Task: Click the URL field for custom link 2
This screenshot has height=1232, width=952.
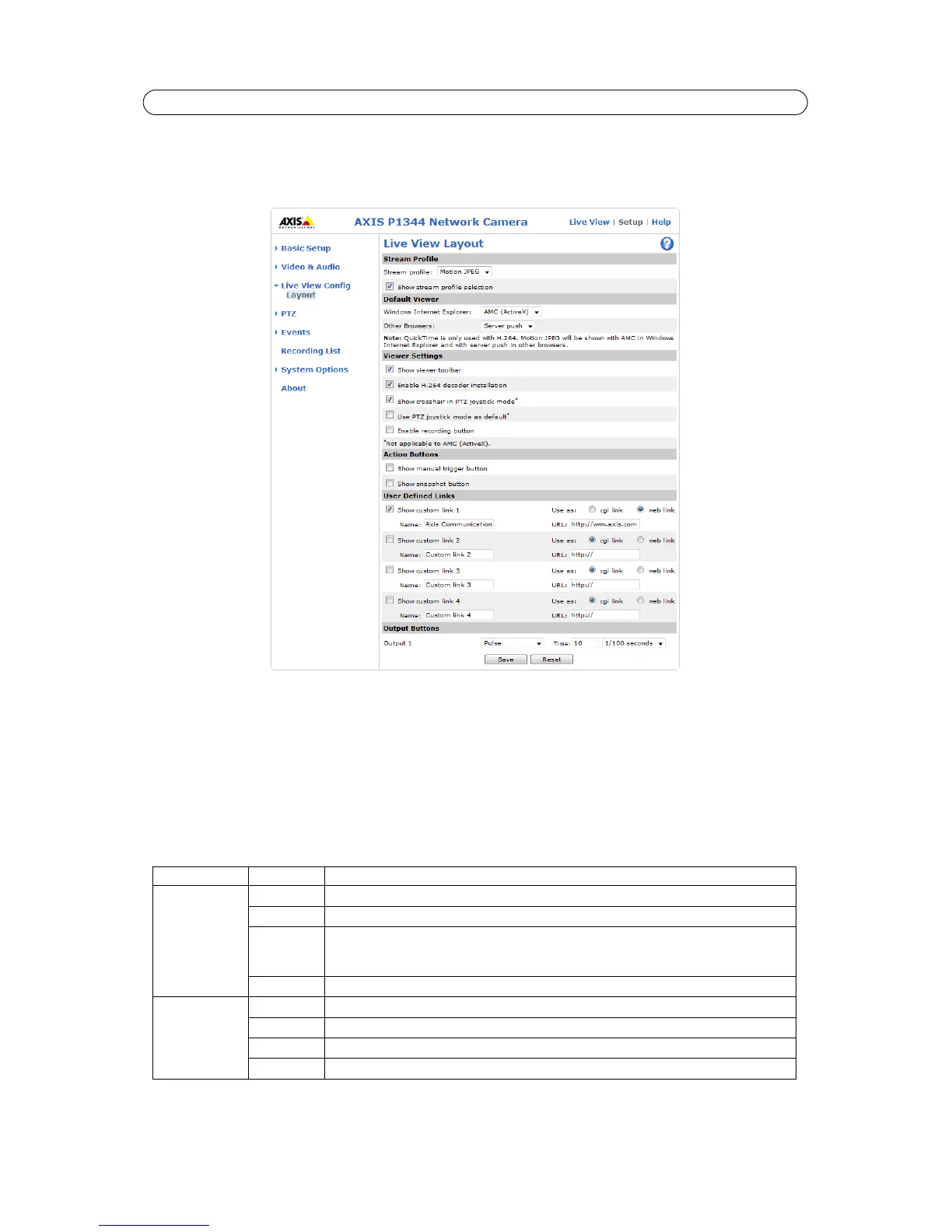Action: pos(604,555)
